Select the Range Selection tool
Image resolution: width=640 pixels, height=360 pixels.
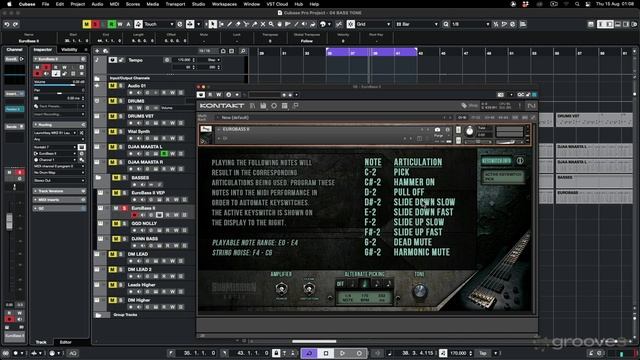tap(222, 24)
